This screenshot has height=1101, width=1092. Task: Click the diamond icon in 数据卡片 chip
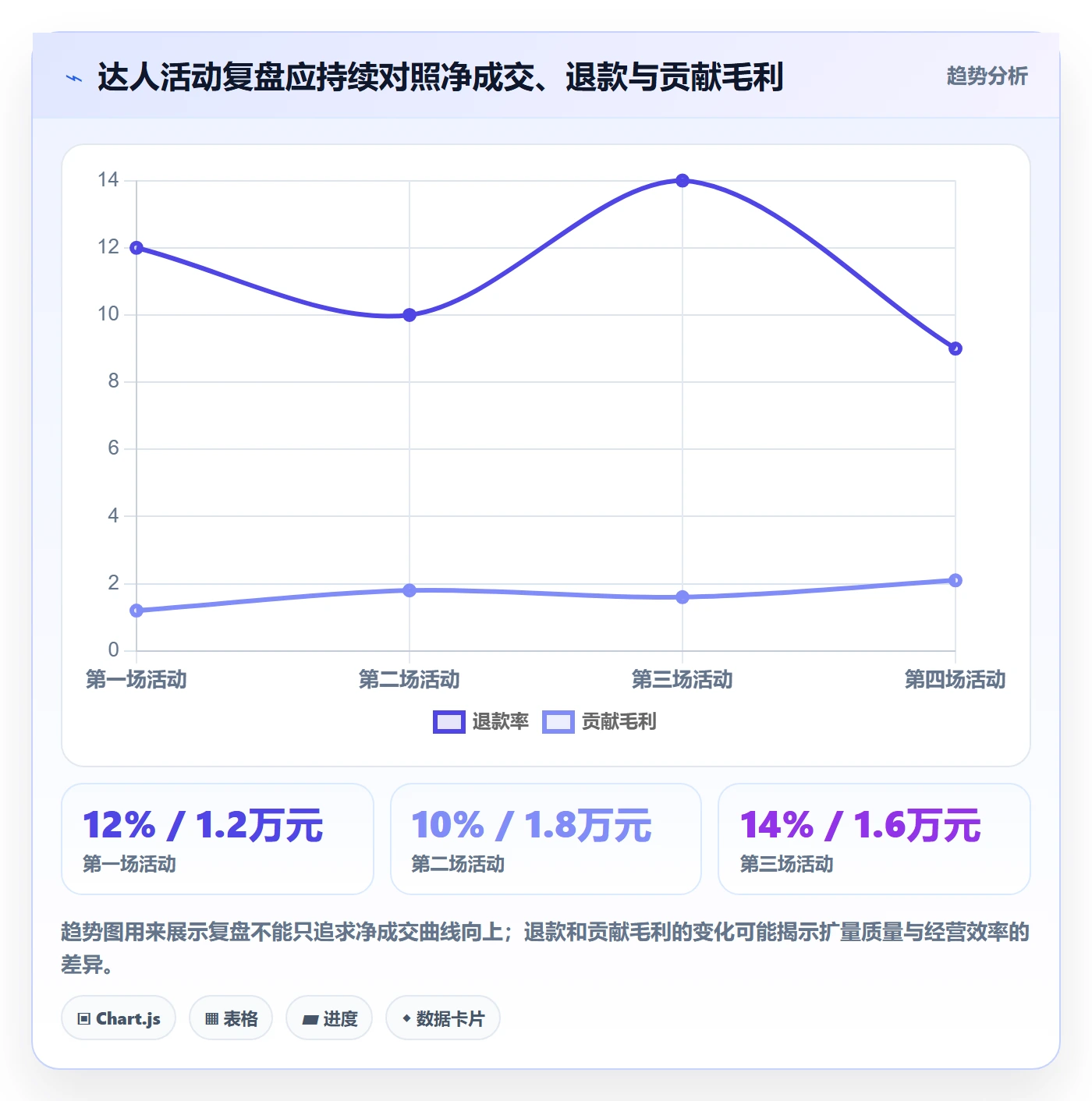click(406, 1018)
